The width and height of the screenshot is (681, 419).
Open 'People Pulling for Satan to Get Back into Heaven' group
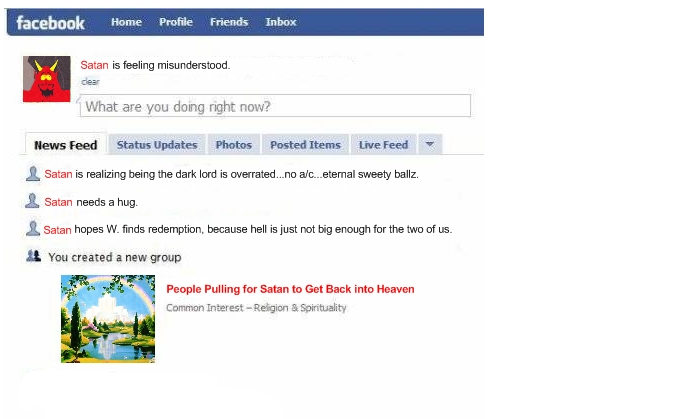click(x=290, y=289)
